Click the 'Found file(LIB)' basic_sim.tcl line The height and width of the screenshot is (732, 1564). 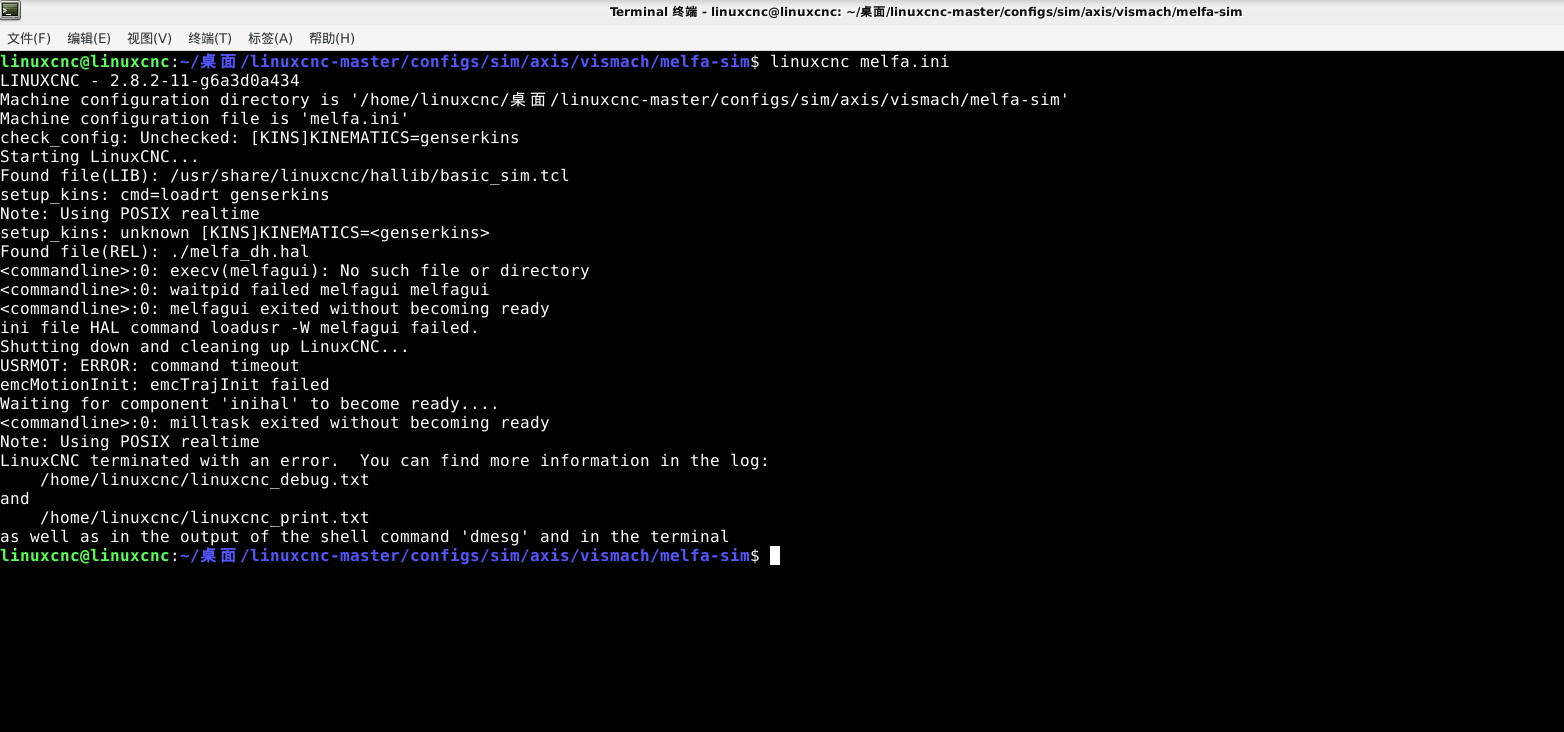coord(285,176)
